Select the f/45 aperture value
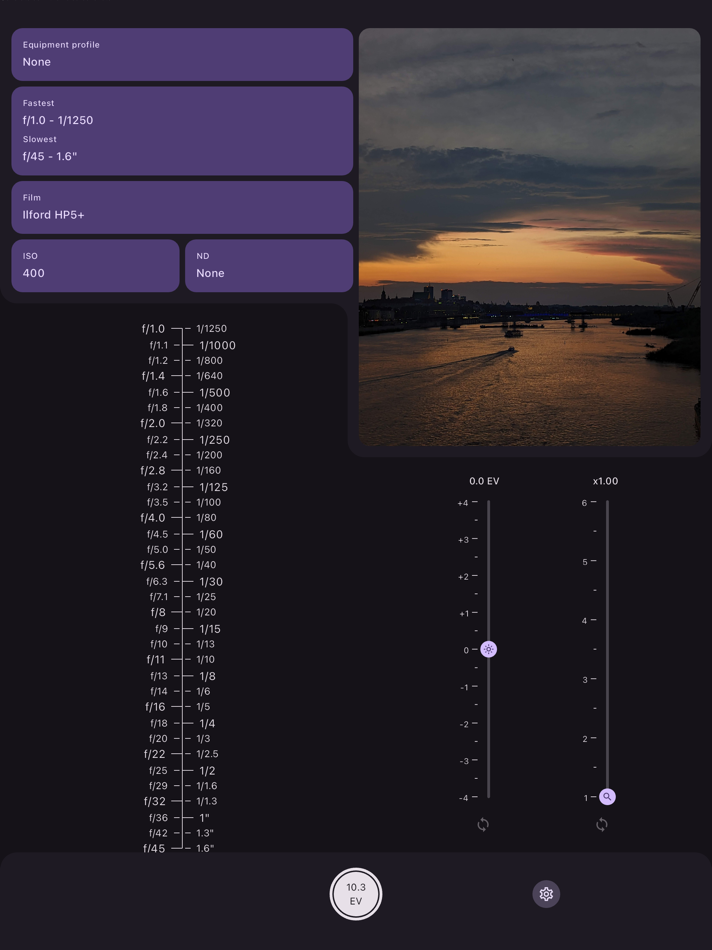712x950 pixels. pos(154,848)
